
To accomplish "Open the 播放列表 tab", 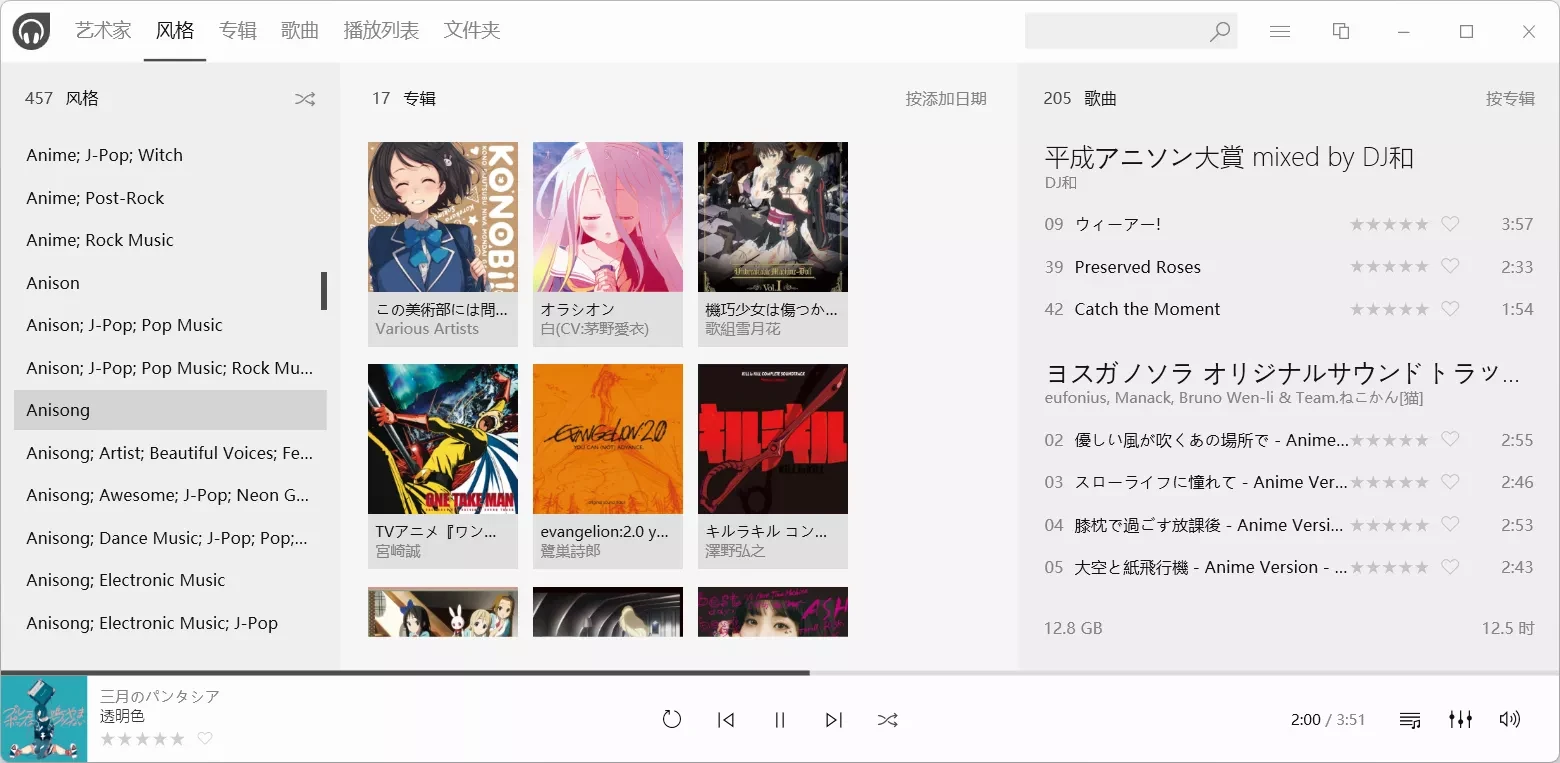I will 381,31.
